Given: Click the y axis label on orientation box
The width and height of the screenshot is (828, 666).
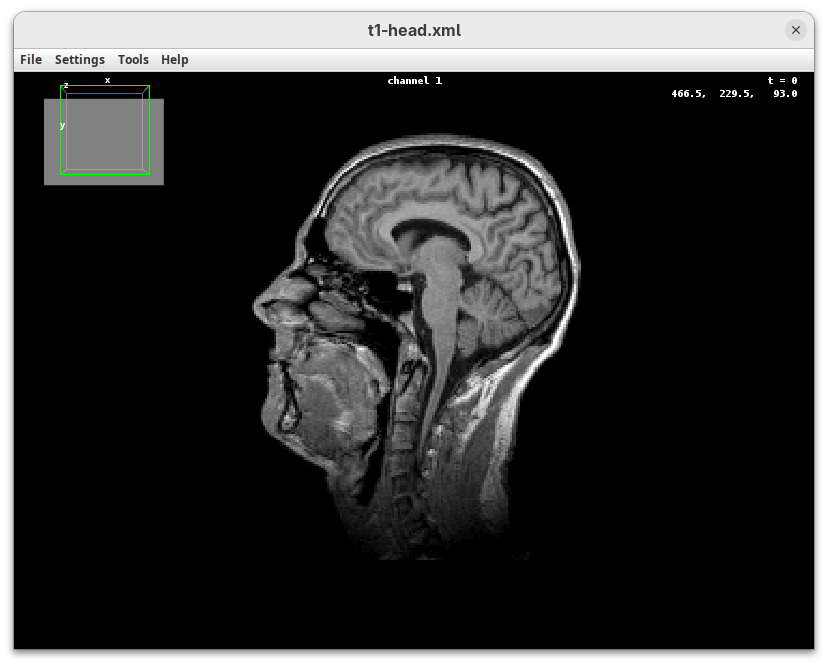Looking at the screenshot, I should pyautogui.click(x=62, y=126).
